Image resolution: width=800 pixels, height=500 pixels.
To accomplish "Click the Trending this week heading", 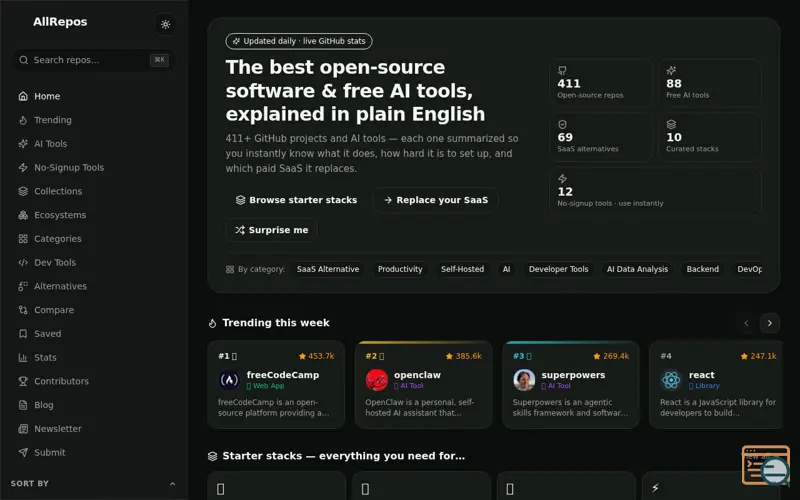I will click(x=276, y=323).
